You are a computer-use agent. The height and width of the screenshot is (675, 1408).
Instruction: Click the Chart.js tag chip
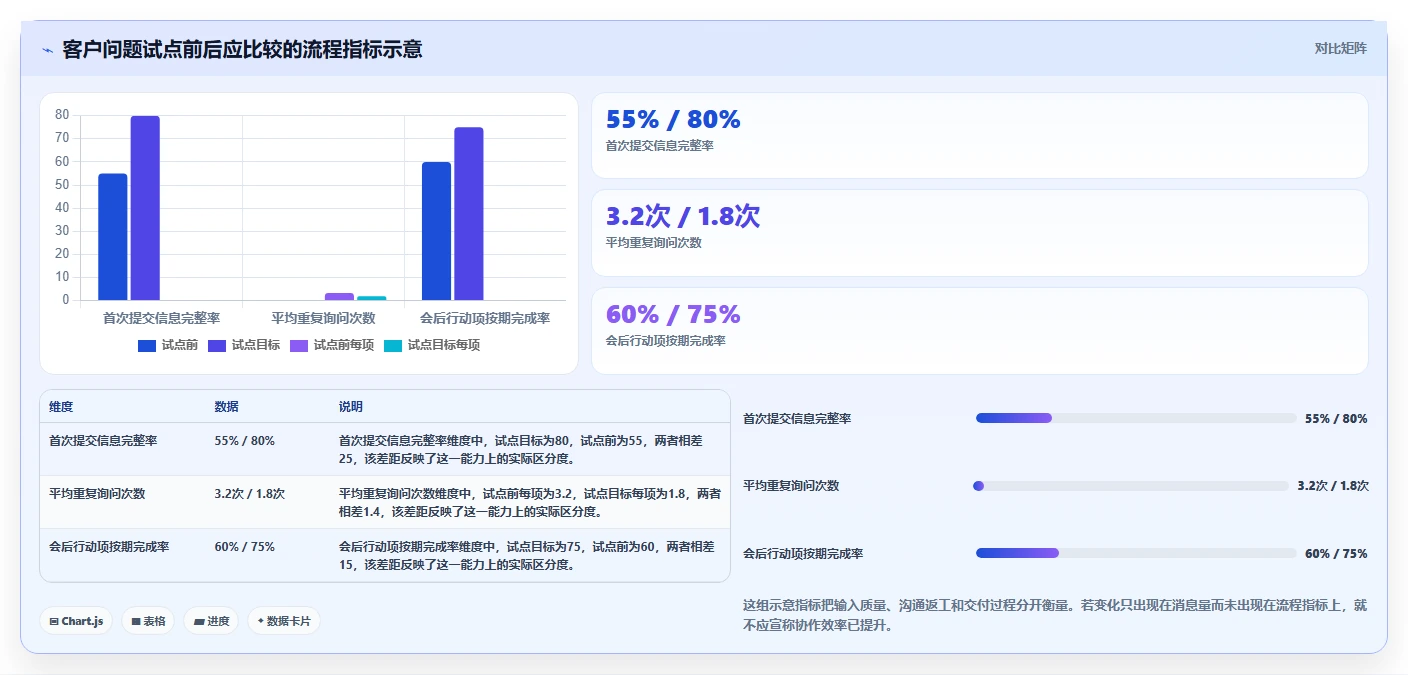click(x=77, y=621)
